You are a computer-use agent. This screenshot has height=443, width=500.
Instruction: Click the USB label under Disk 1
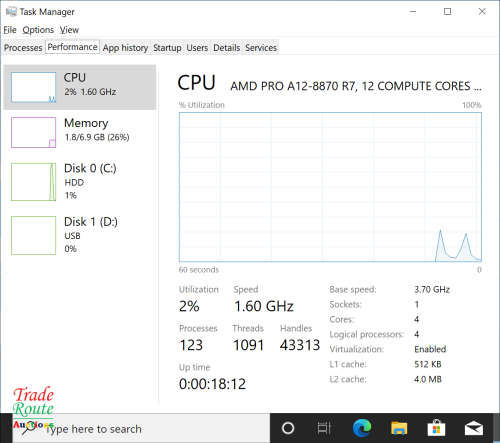pyautogui.click(x=72, y=236)
